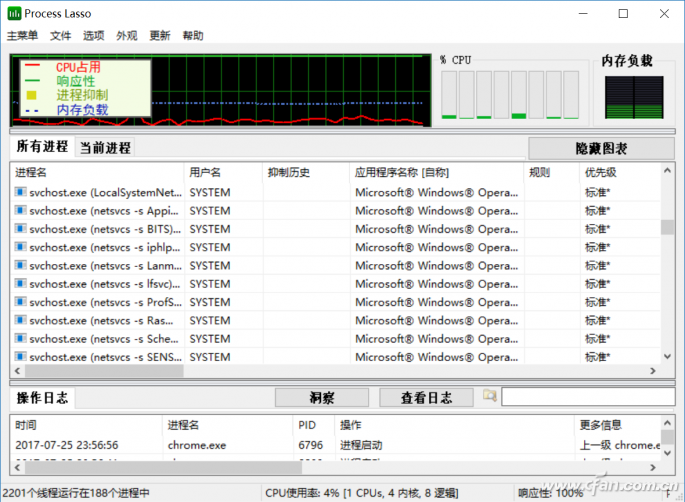Click icon of svchost.exe (netsvcs -s BITS) row

20,228
